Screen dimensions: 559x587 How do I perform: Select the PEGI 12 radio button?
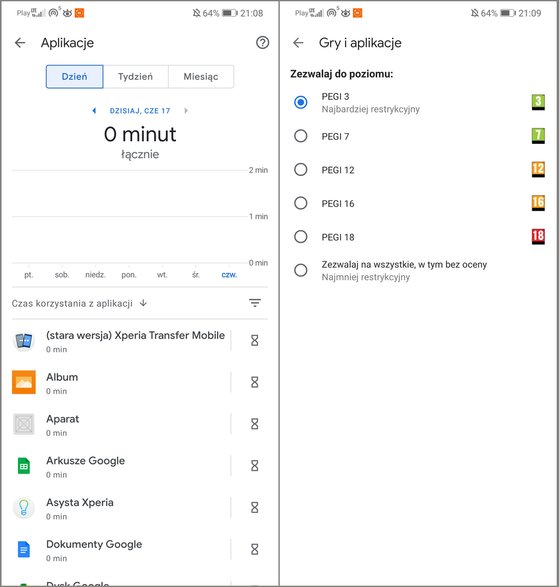(x=301, y=170)
